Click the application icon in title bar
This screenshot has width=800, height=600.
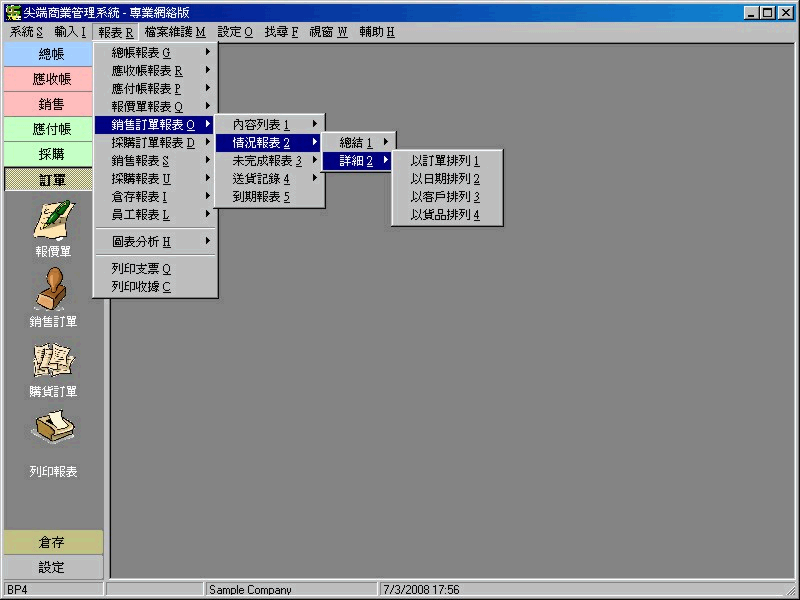[13, 13]
